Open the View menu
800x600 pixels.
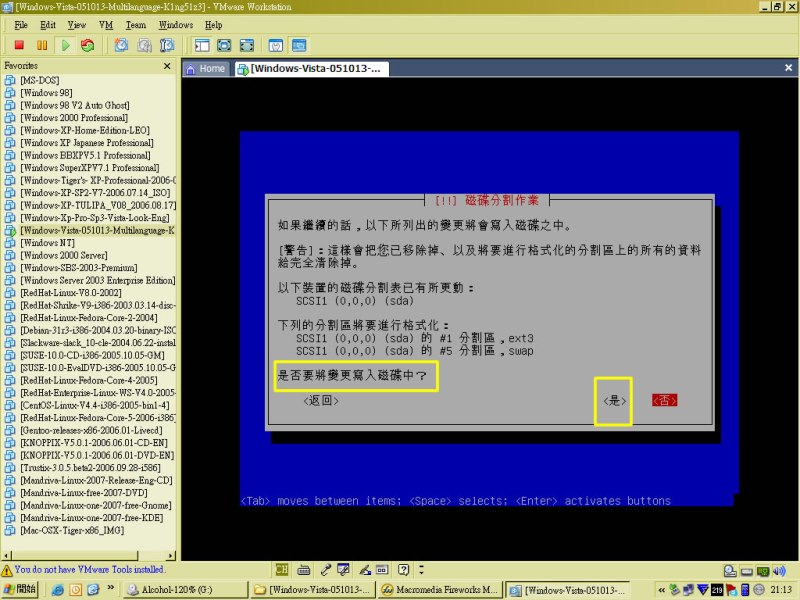77,25
